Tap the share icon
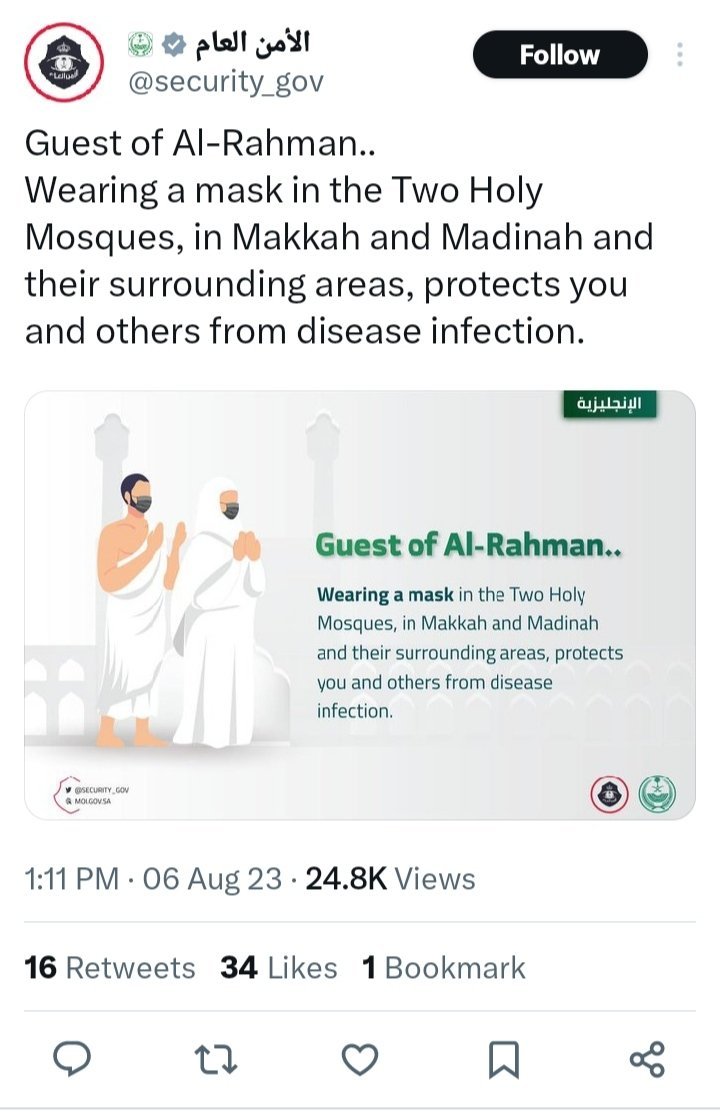The image size is (720, 1112). tap(648, 1058)
